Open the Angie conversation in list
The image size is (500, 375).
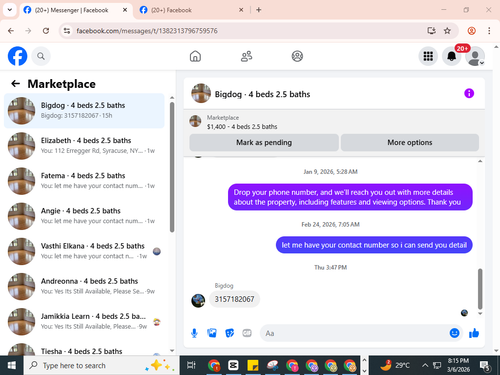[x=84, y=216]
